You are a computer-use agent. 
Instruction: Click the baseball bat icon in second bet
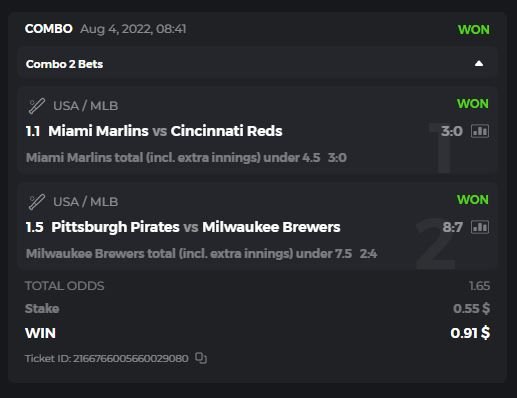[37, 202]
